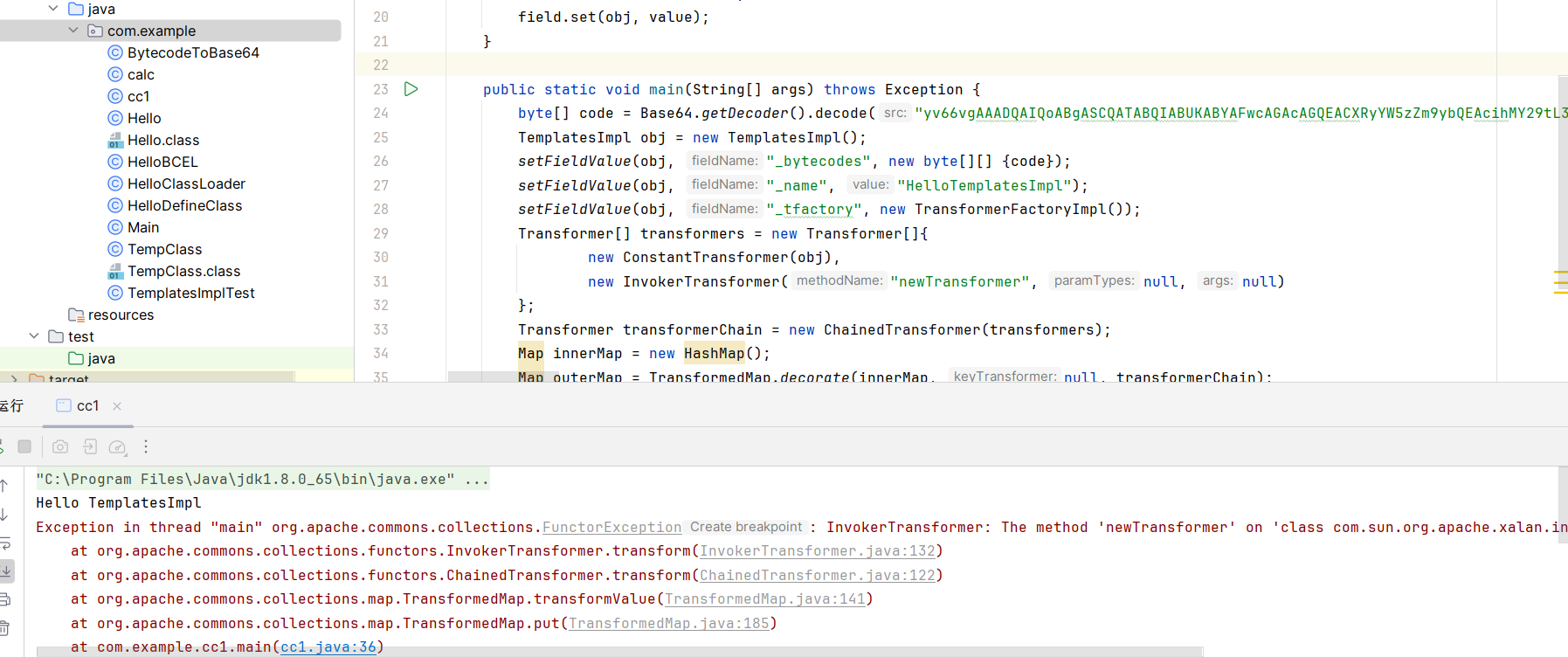Collapse the test folder
Screen dimensions: 1568x657
(x=34, y=336)
